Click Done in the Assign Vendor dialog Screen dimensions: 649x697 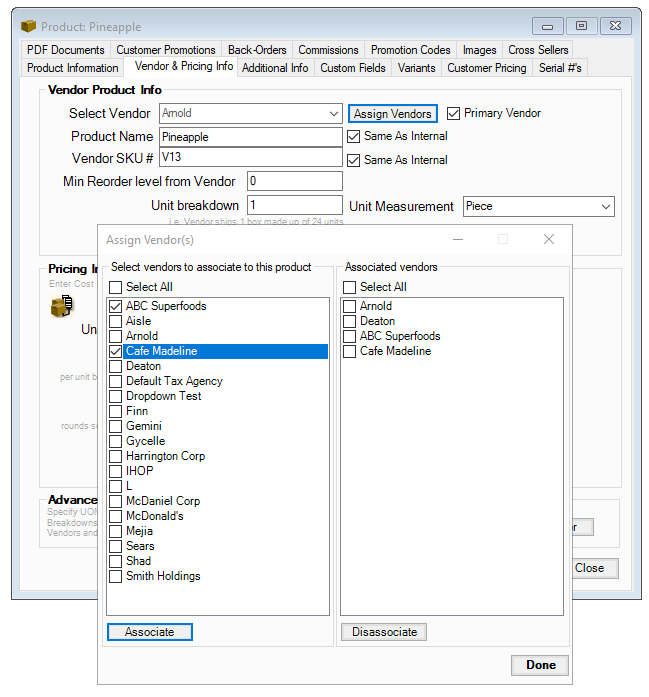coord(540,665)
